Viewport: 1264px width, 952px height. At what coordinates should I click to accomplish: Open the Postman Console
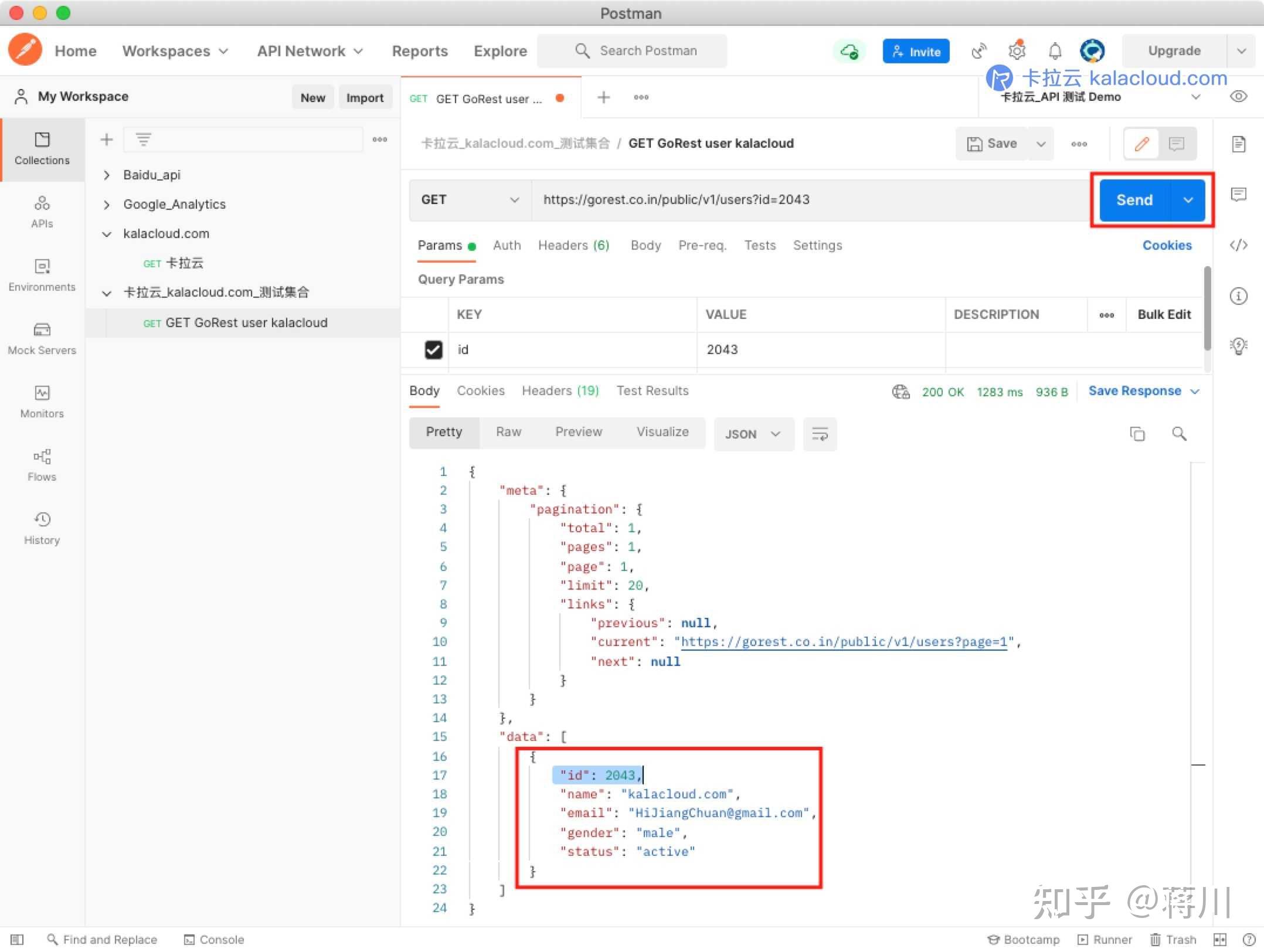point(213,939)
